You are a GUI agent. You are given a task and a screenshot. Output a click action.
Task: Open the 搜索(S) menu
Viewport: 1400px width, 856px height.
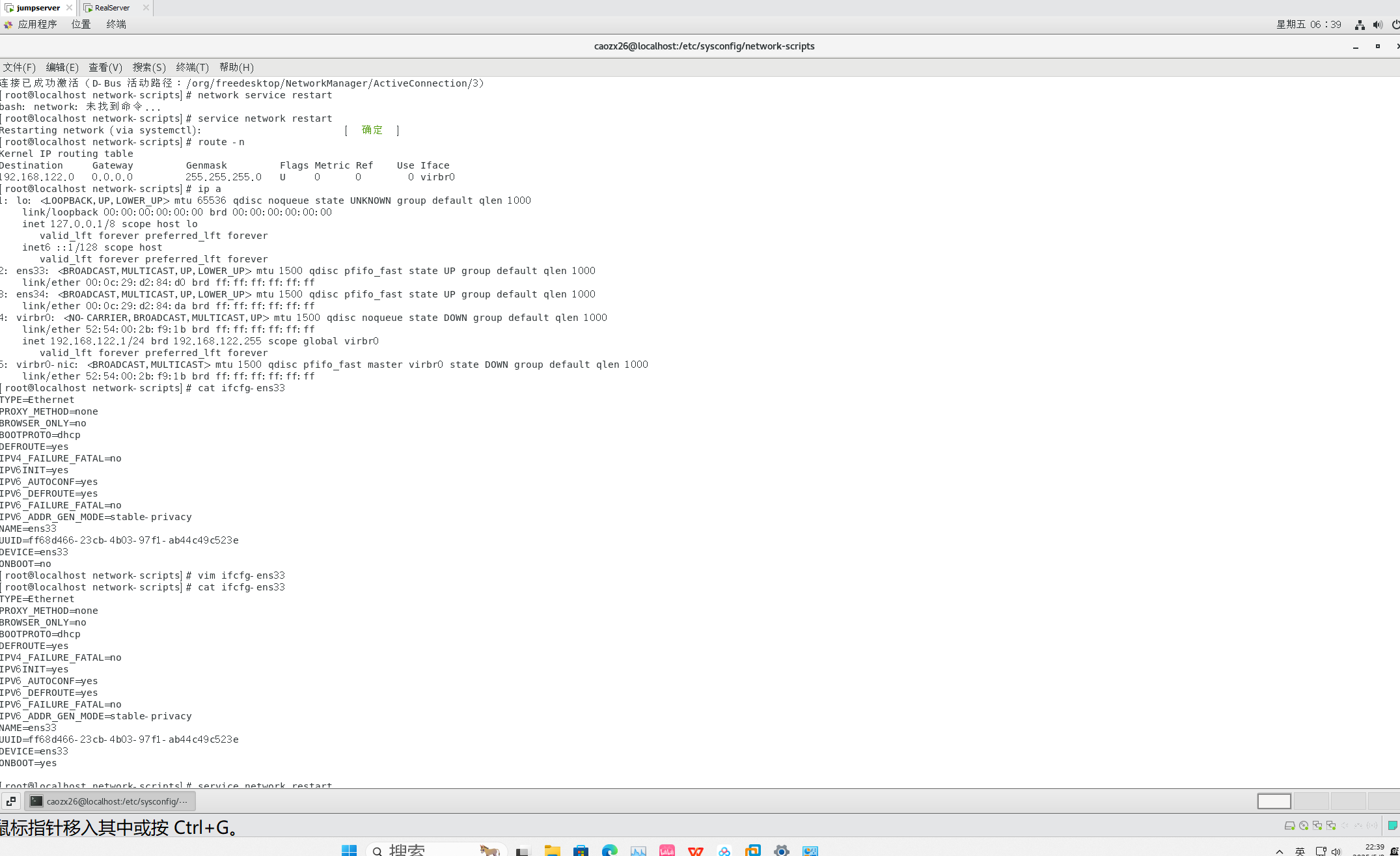pos(149,67)
